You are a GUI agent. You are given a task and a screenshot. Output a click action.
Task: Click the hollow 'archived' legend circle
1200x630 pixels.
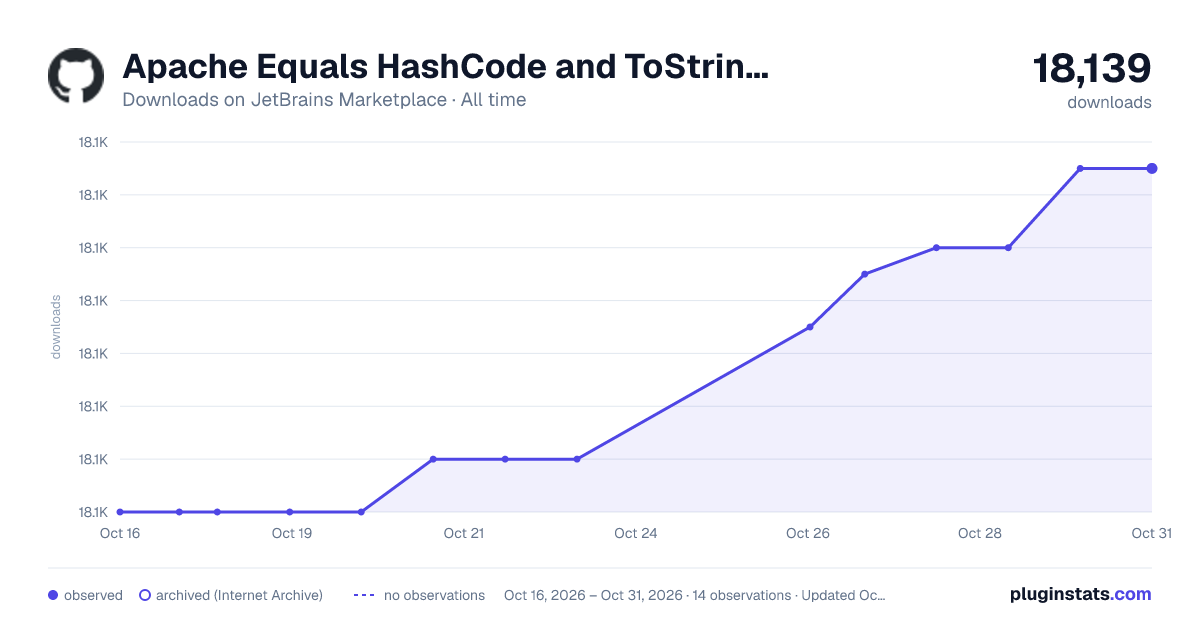pyautogui.click(x=145, y=595)
